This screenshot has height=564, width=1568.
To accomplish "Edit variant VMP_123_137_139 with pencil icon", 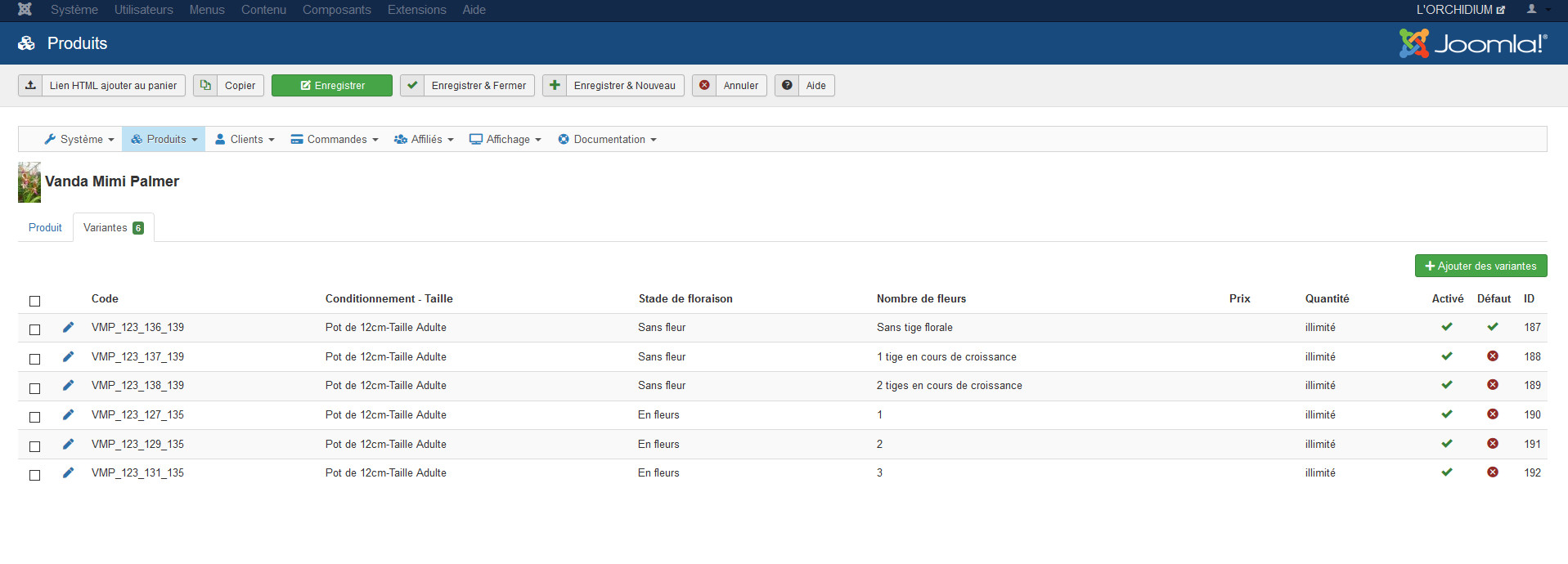I will [x=68, y=356].
